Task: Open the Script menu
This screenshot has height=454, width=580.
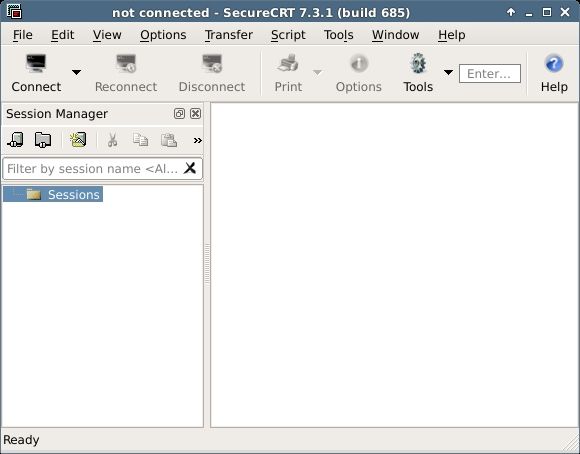Action: [288, 35]
